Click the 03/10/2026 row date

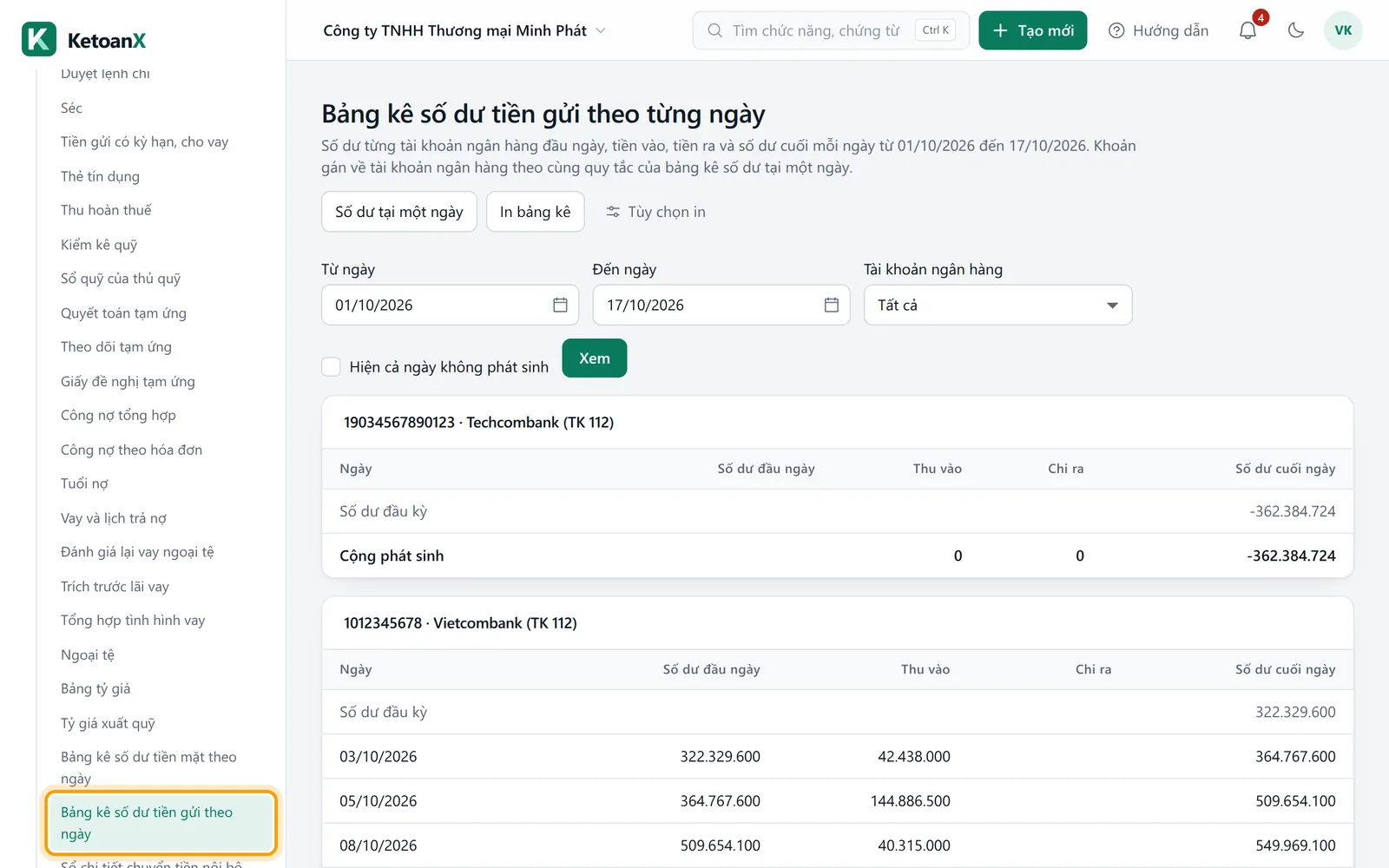point(378,756)
